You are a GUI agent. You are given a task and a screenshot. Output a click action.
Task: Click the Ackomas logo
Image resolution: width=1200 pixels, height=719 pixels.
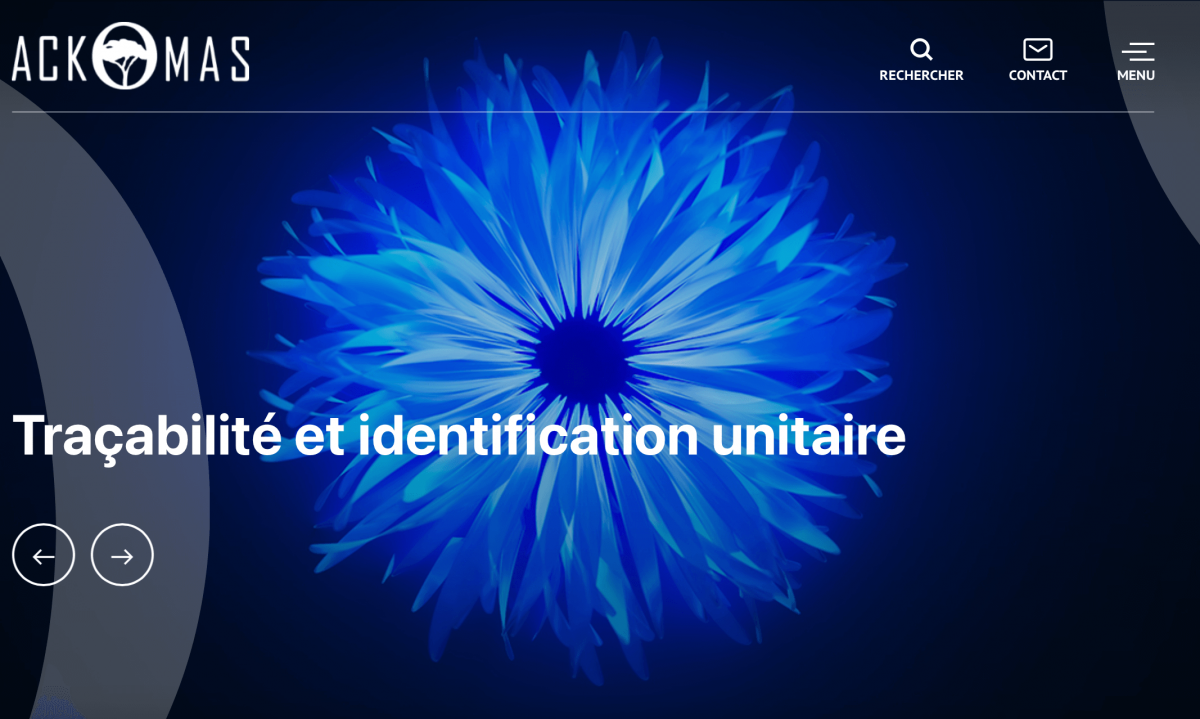(x=131, y=56)
